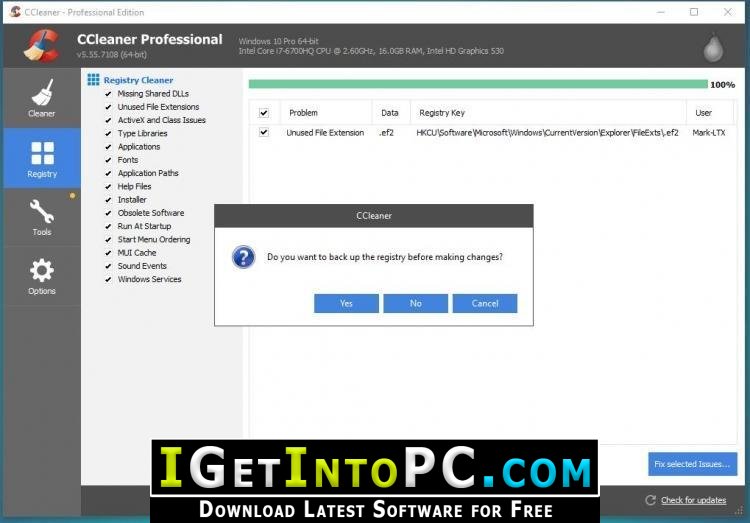
Task: Toggle Unused File Extensions checkmark
Action: tap(108, 107)
